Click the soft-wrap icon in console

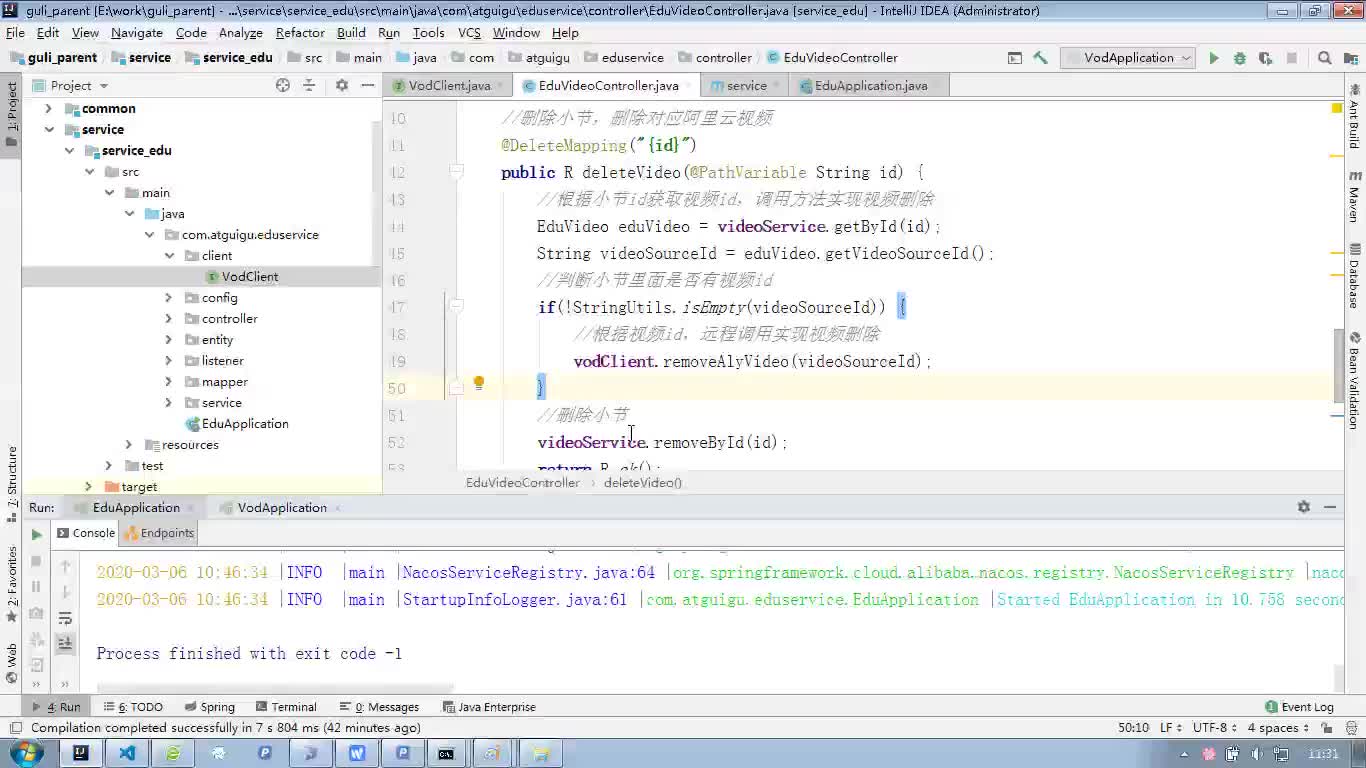tap(65, 618)
